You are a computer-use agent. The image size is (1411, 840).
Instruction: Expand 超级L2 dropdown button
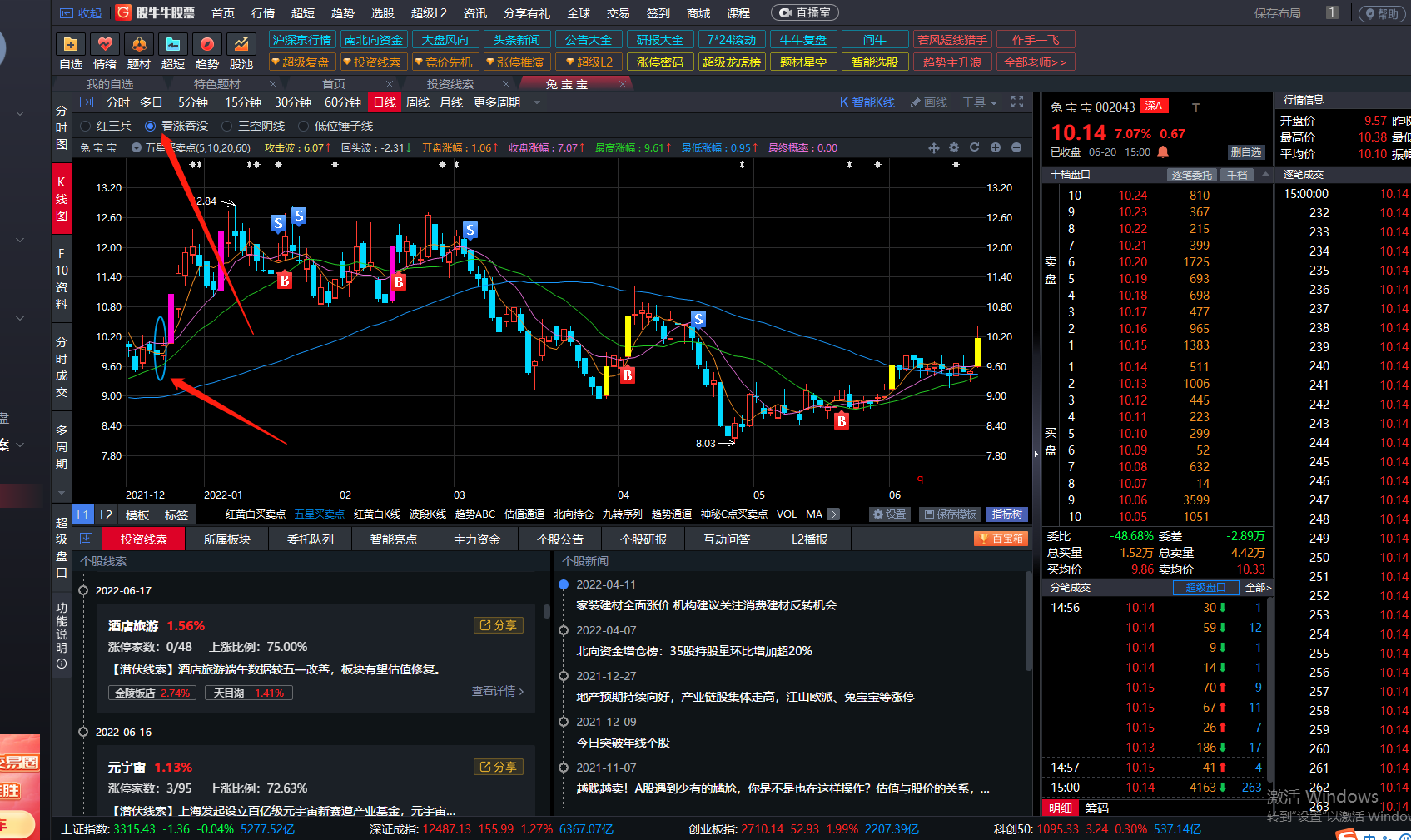(x=589, y=62)
